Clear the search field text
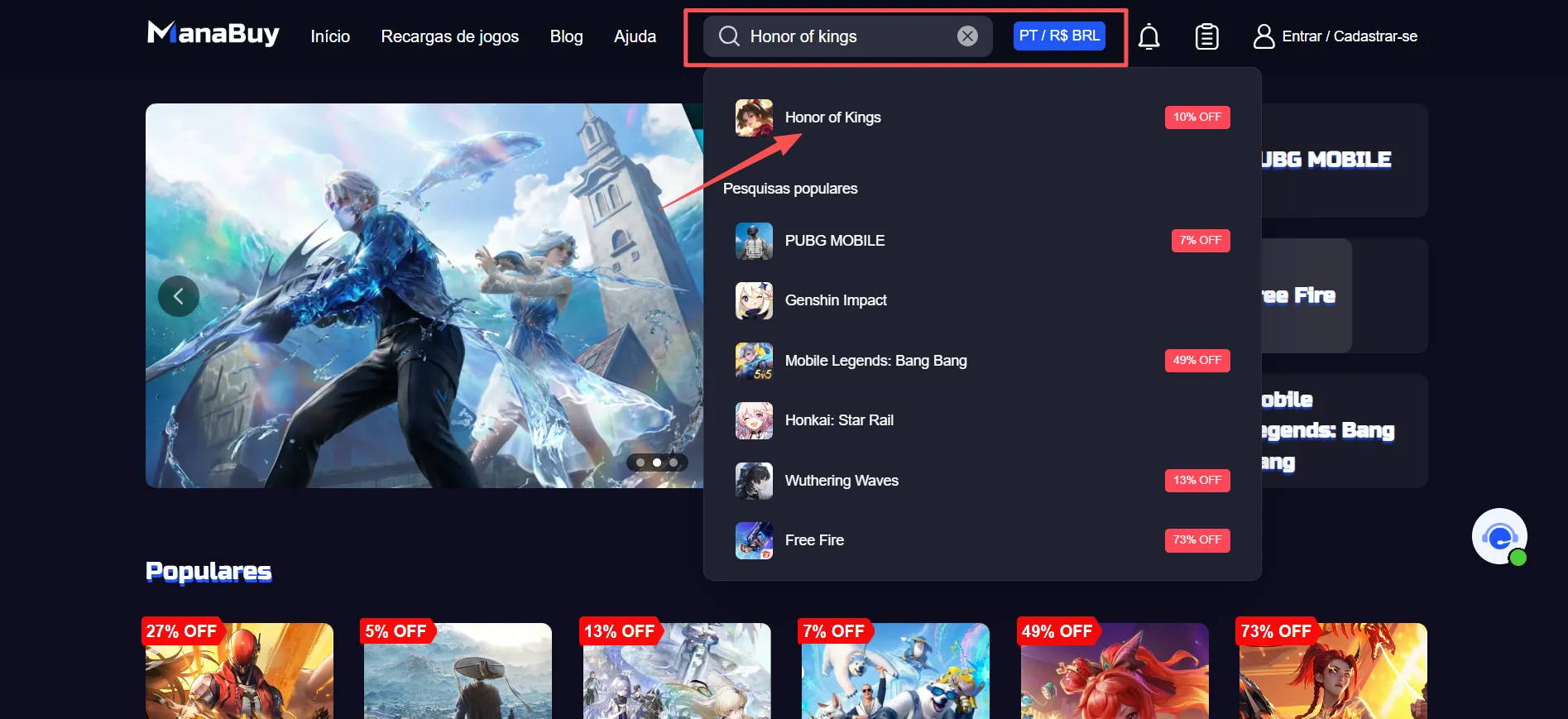 pyautogui.click(x=967, y=36)
